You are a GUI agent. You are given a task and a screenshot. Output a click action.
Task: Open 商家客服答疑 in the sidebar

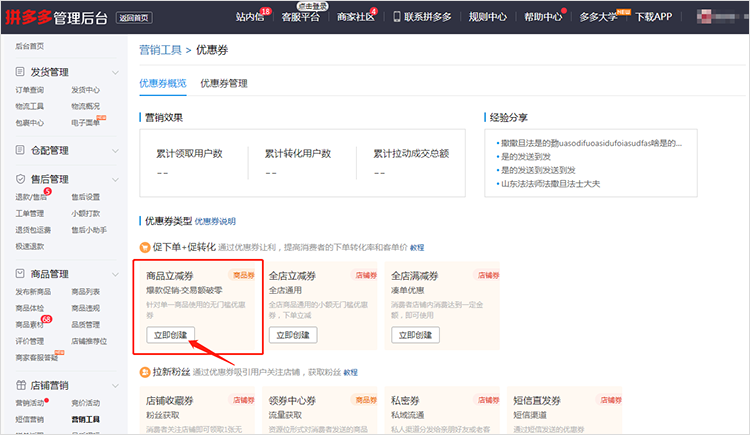click(36, 358)
